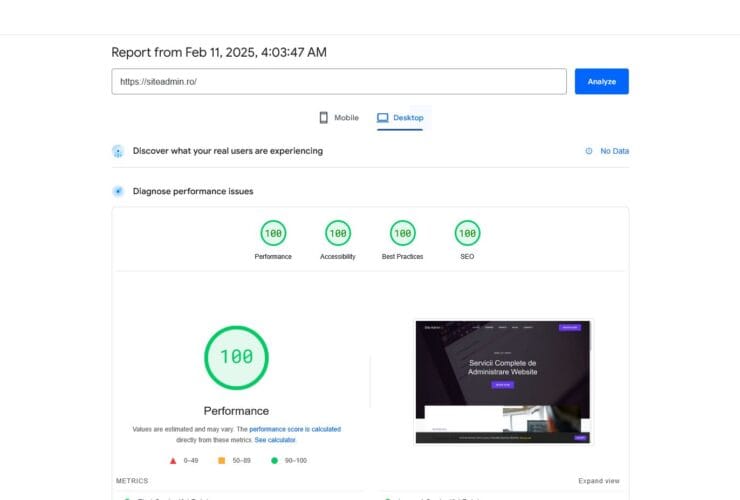
Task: Select the Desktop tab label
Action: [x=408, y=118]
